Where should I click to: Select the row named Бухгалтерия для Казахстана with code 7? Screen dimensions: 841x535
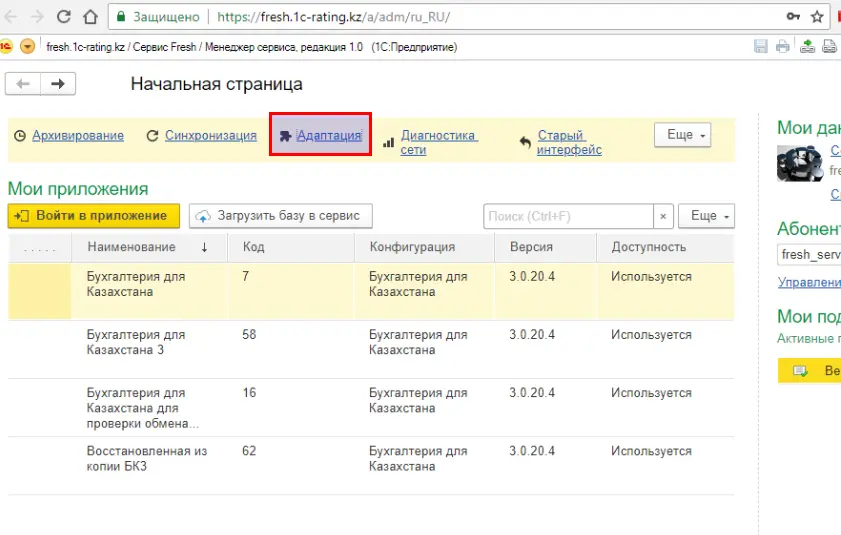[x=371, y=291]
